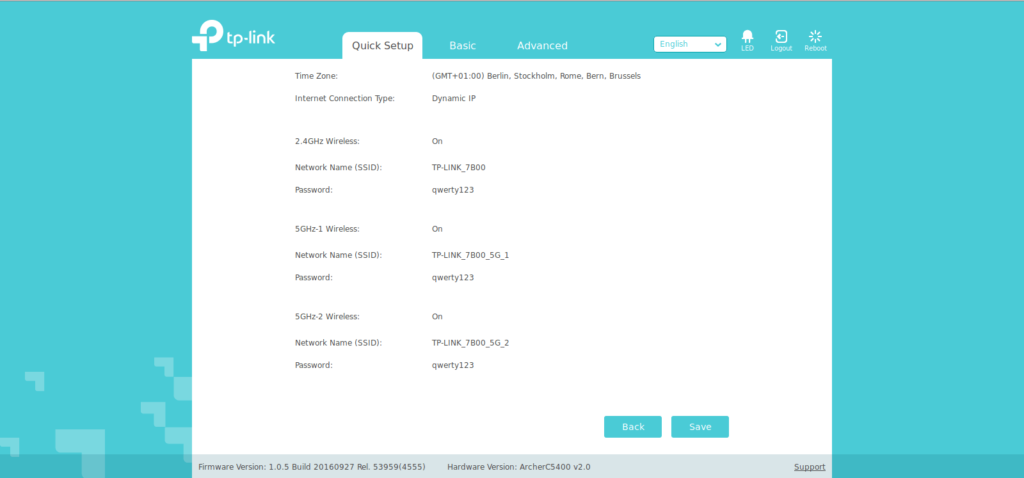Select the TP-LINK_7B00 network name value
The height and width of the screenshot is (478, 1024).
pos(458,167)
